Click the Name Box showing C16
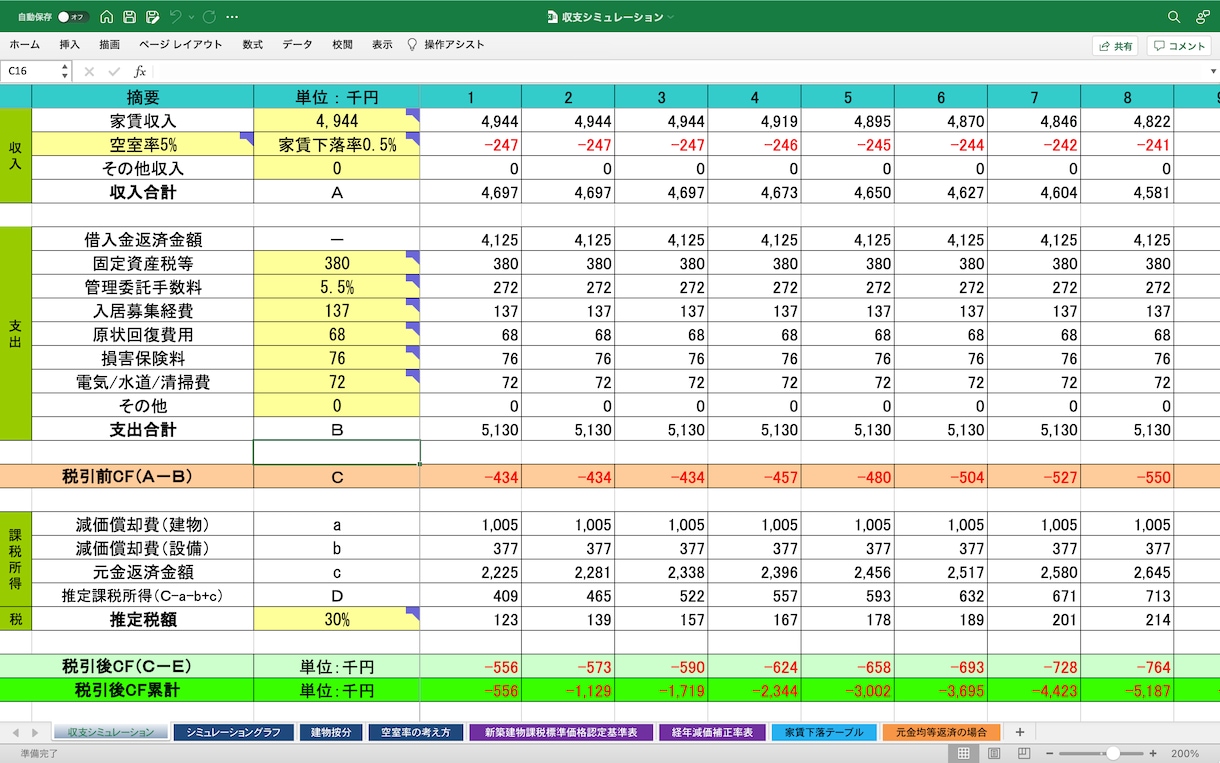The height and width of the screenshot is (763, 1220). [30, 71]
